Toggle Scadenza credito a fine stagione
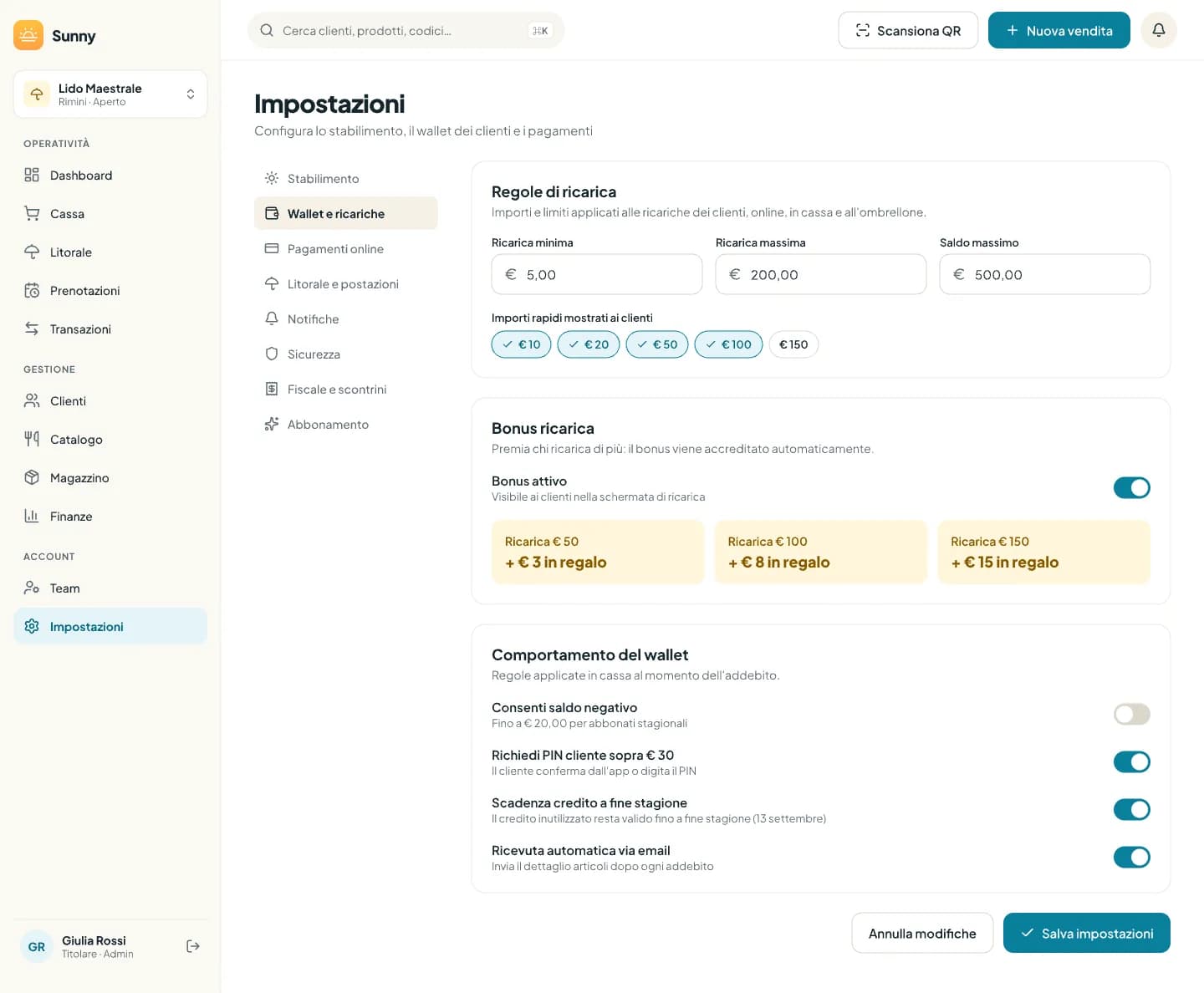The image size is (1204, 993). point(1132,809)
